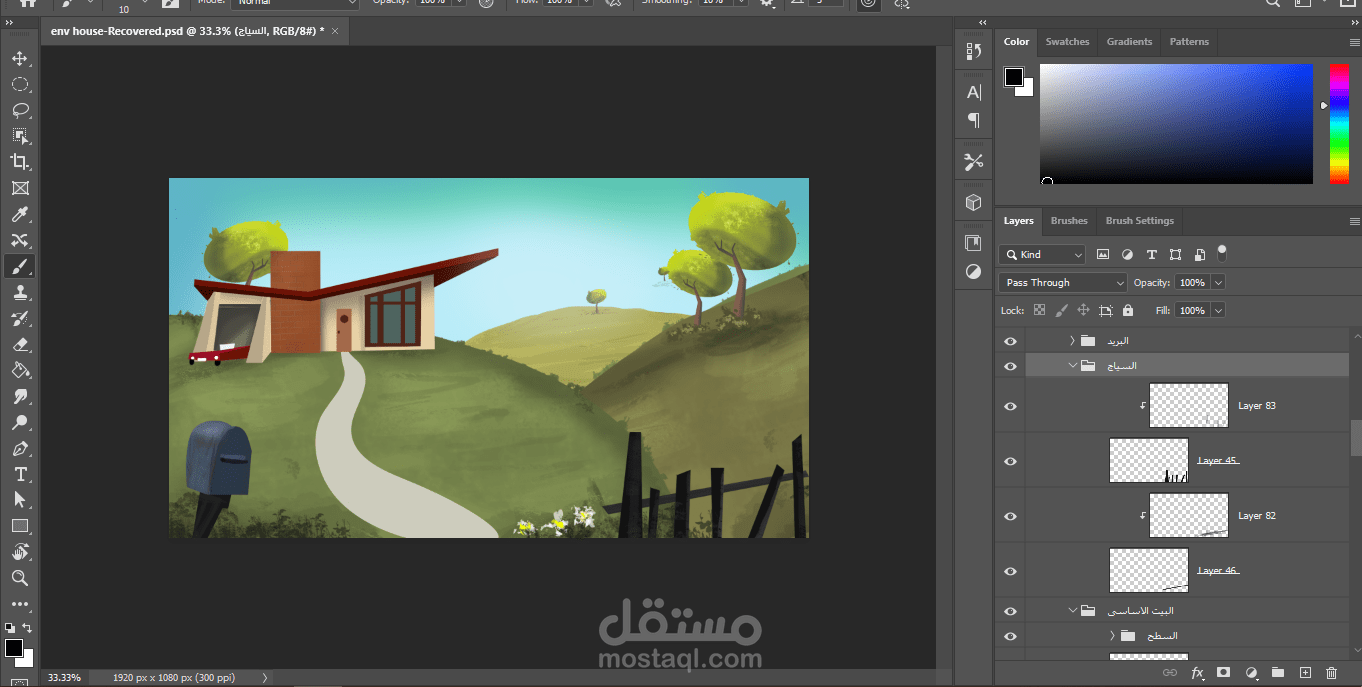This screenshot has width=1362, height=687.
Task: Open the Pass Through blend mode dropdown
Action: 1063,283
